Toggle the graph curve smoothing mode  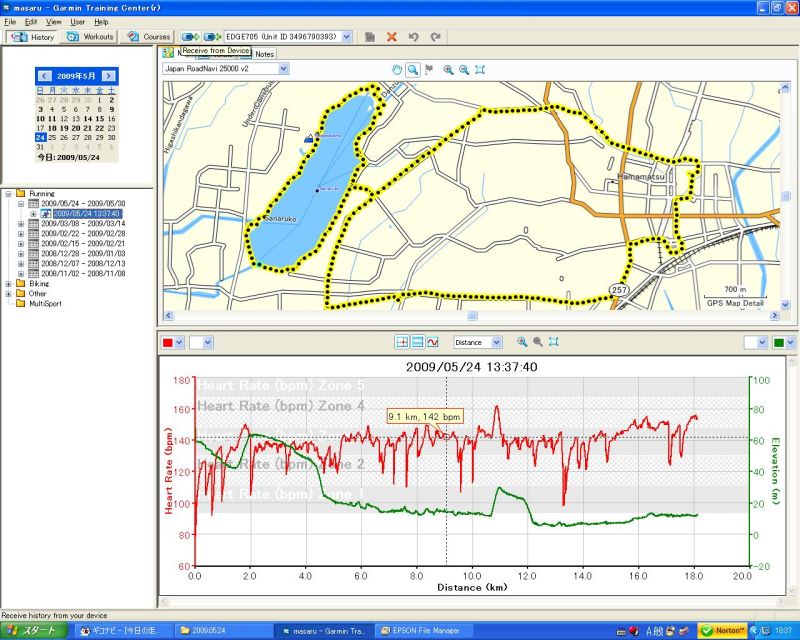coord(433,342)
